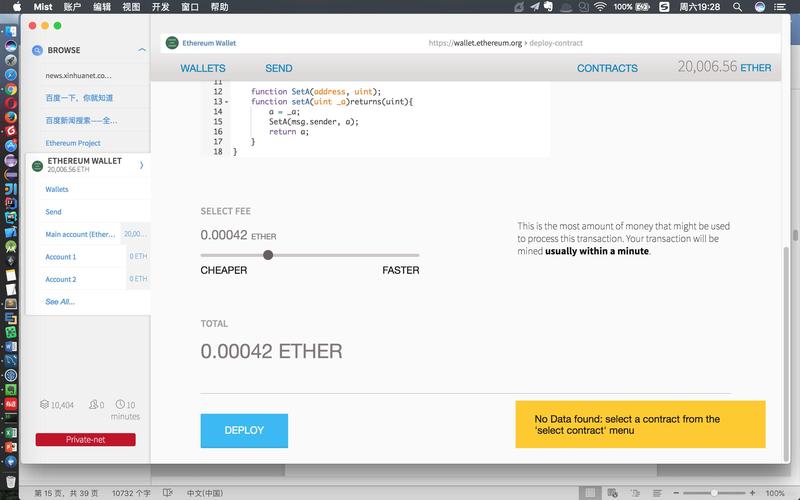
Task: Click 中文(中国) language in Word status bar
Action: (205, 493)
